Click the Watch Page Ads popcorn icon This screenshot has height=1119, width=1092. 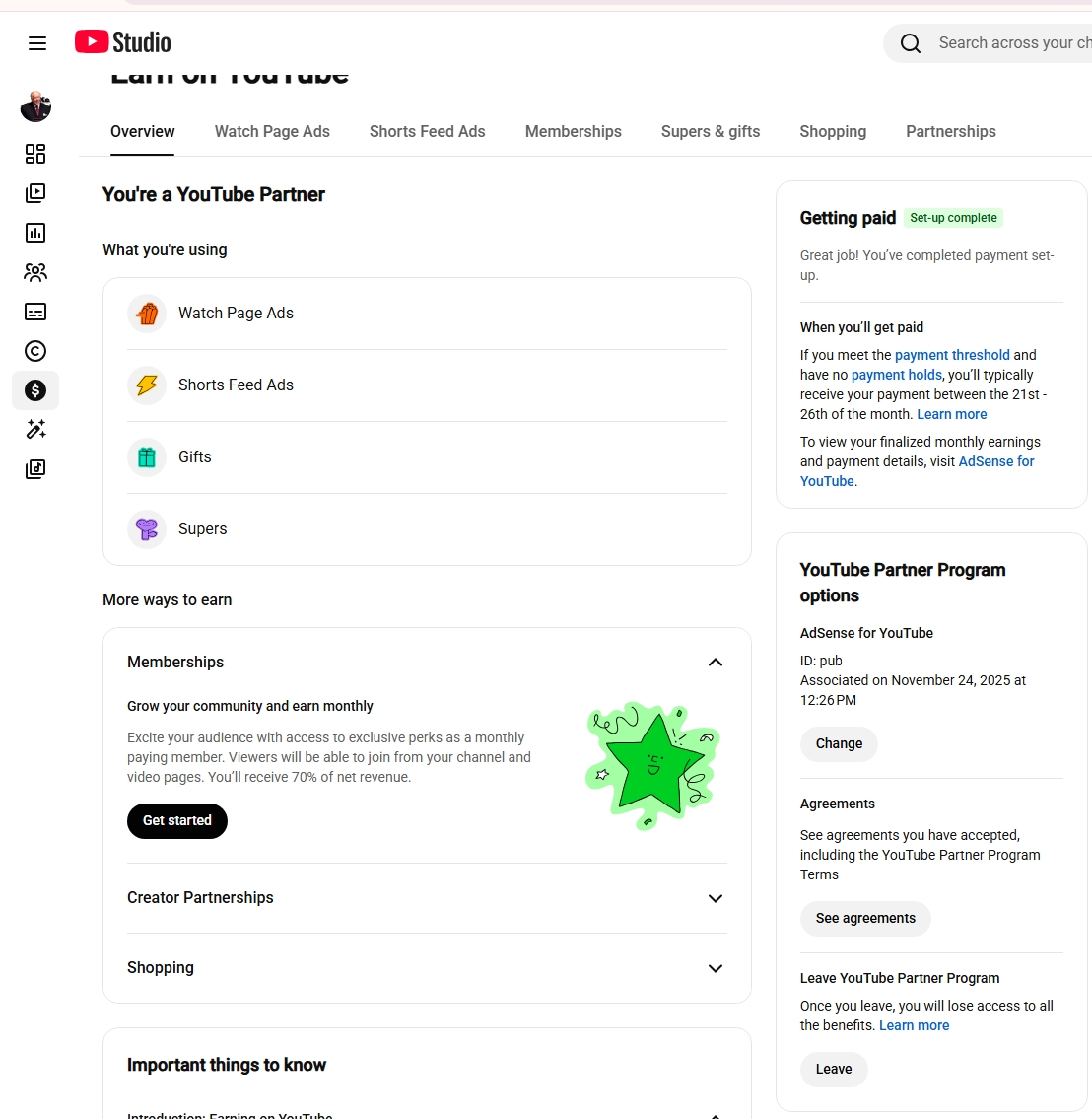(x=147, y=314)
